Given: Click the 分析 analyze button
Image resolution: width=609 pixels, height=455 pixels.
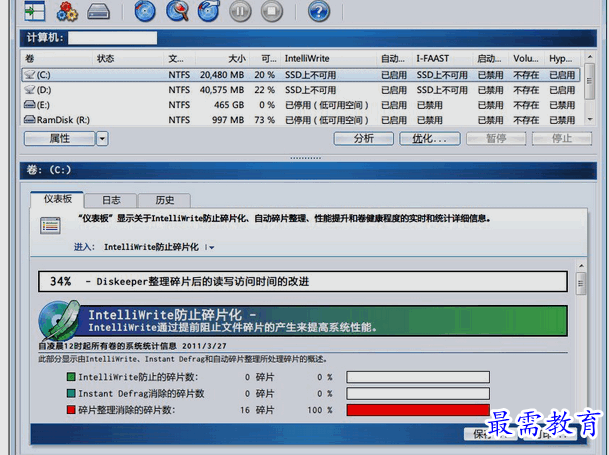Looking at the screenshot, I should pyautogui.click(x=364, y=138).
